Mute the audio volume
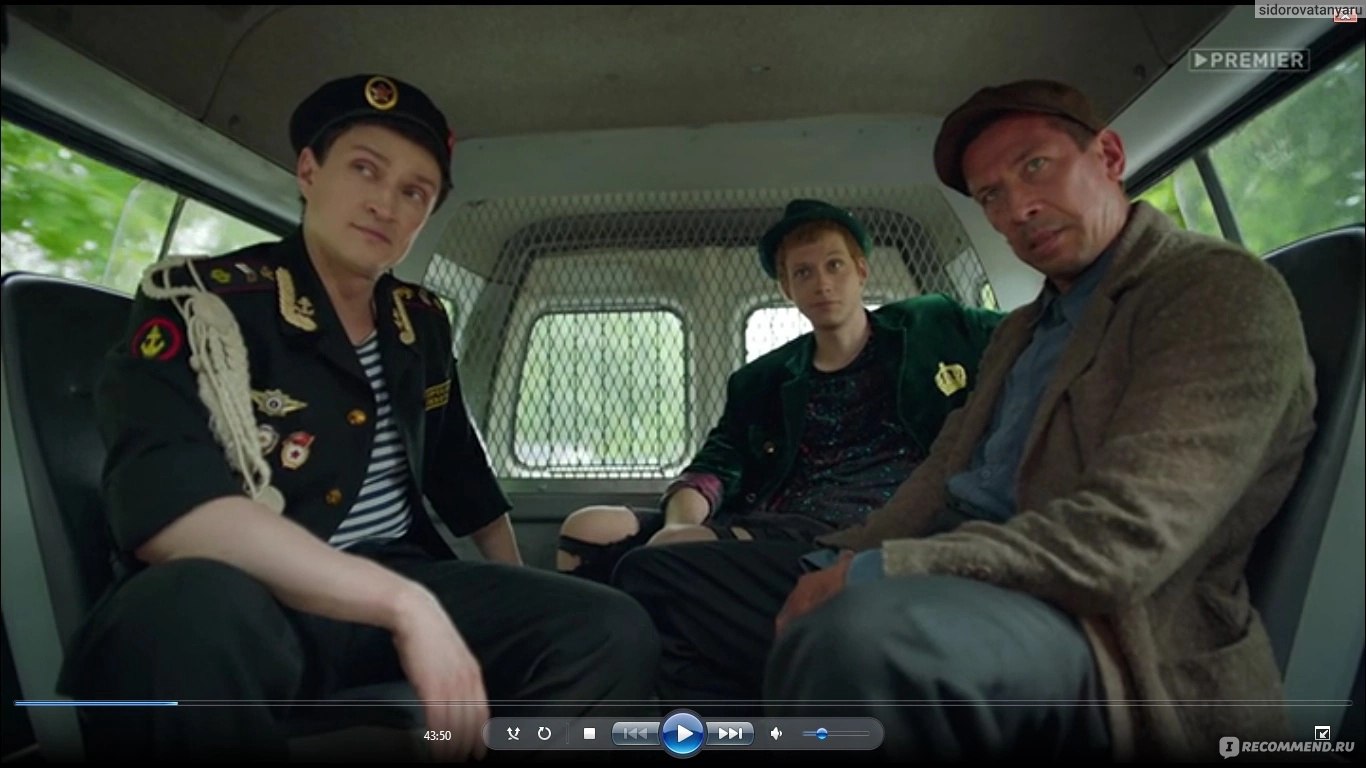This screenshot has width=1366, height=768. (x=776, y=734)
